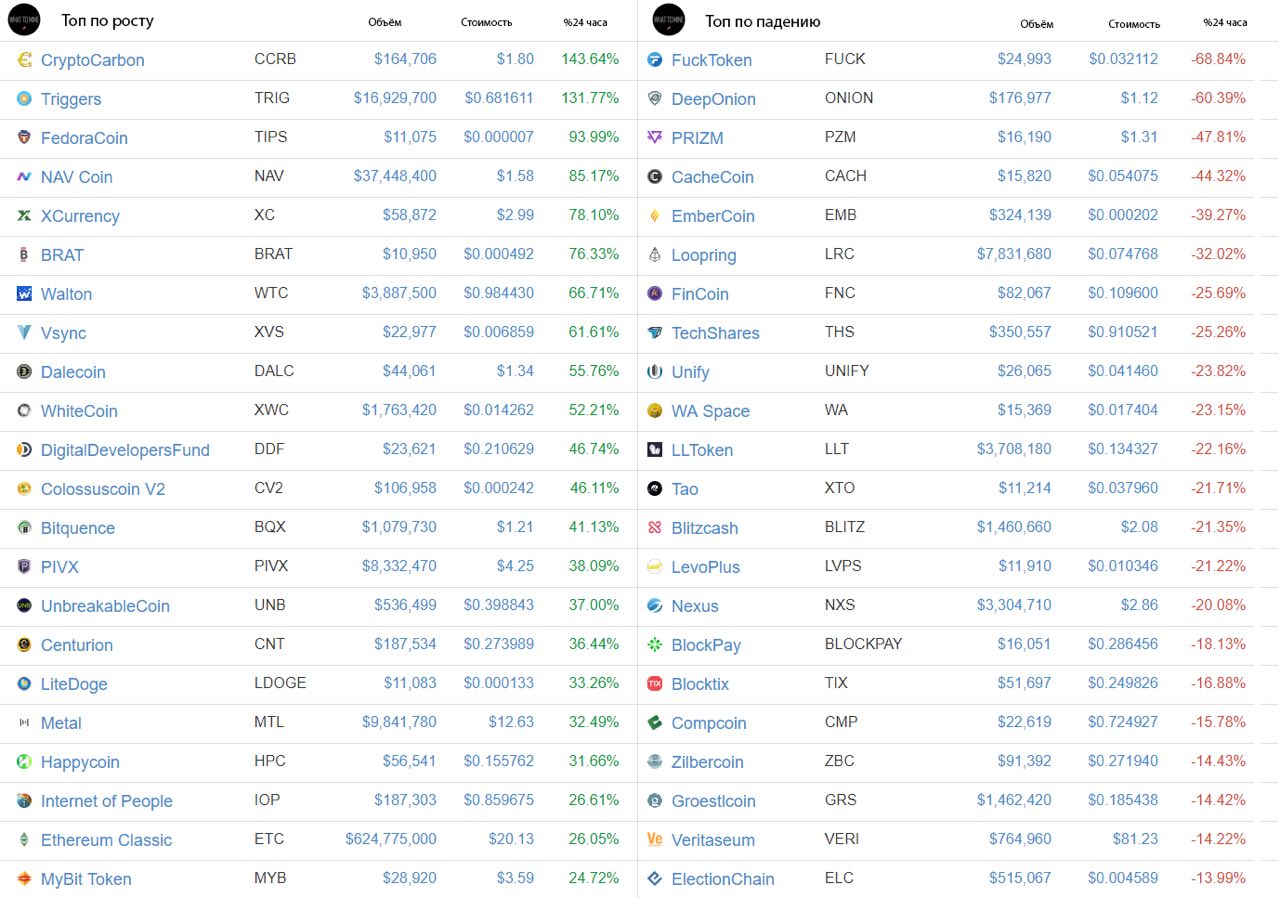The height and width of the screenshot is (898, 1280).
Task: Click the CryptoCarbon coin icon
Action: click(24, 60)
